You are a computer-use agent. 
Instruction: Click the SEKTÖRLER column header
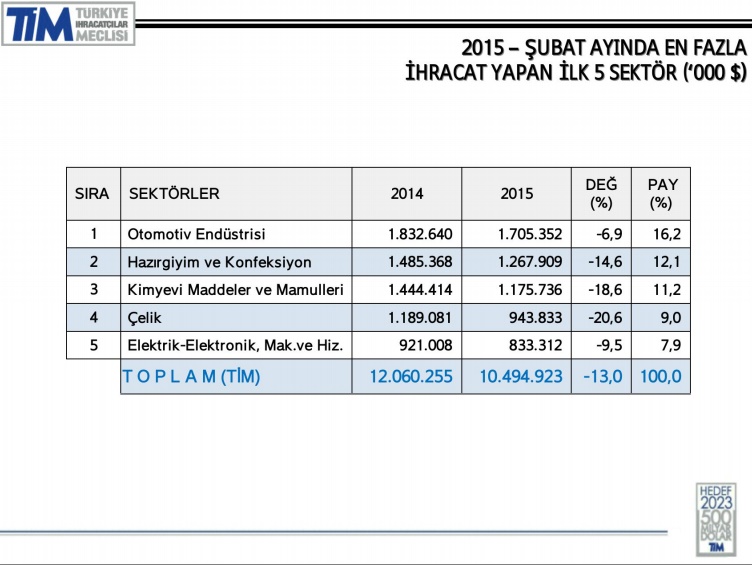[174, 194]
